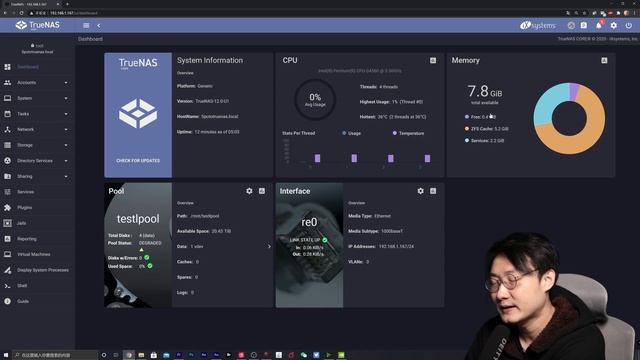The height and width of the screenshot is (360, 640).
Task: Expand the Data 1 vdev row arrow
Action: [269, 247]
